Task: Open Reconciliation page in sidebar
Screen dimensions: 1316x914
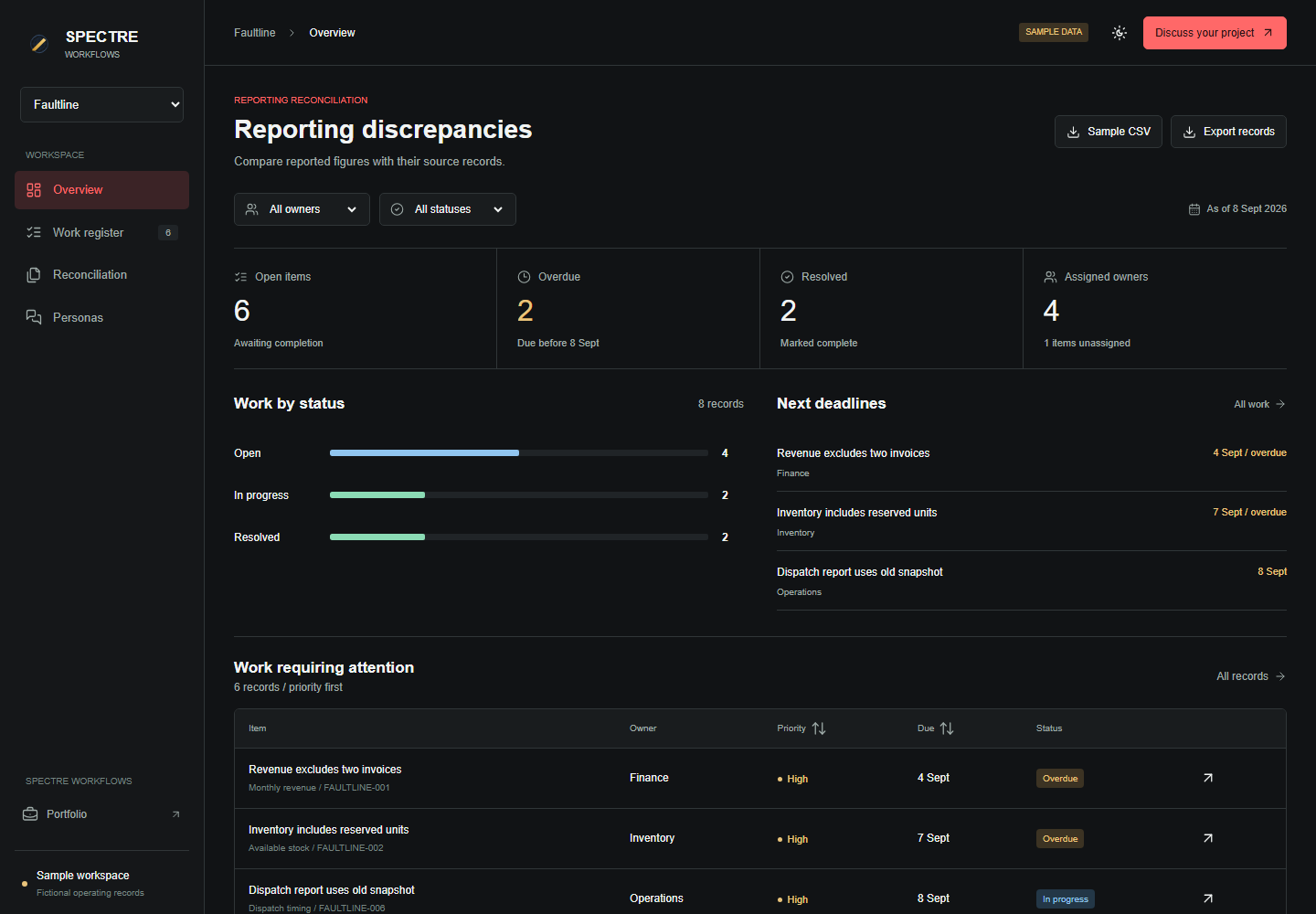Action: [101, 275]
